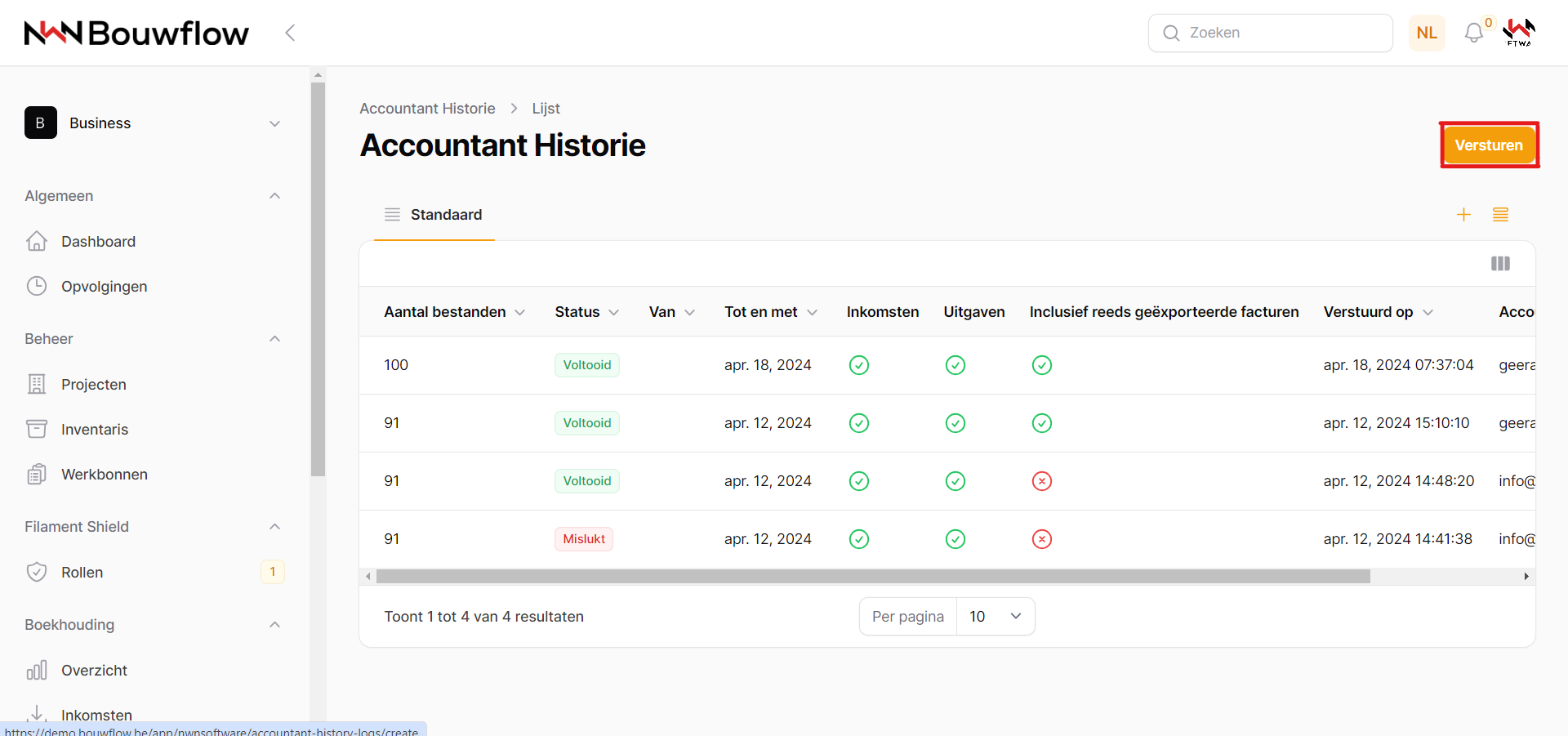The height and width of the screenshot is (736, 1568).
Task: Open Dashboard from the sidebar
Action: point(98,242)
